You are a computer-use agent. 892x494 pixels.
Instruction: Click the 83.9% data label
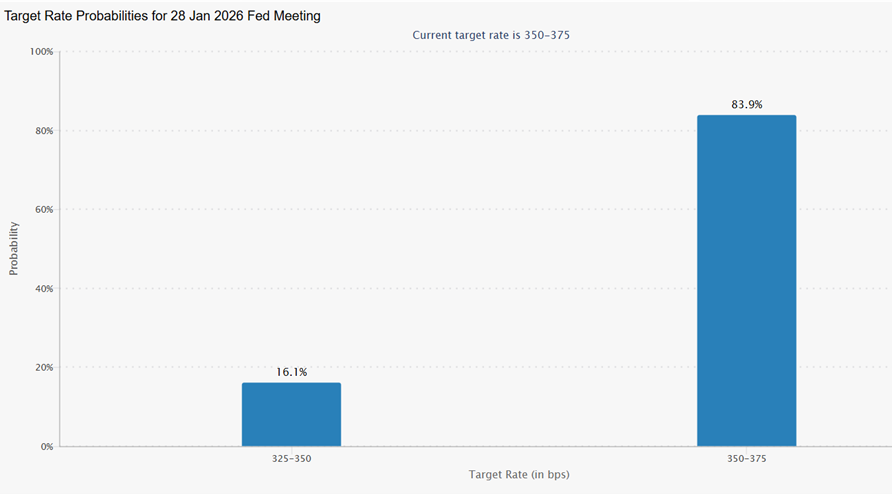[746, 104]
